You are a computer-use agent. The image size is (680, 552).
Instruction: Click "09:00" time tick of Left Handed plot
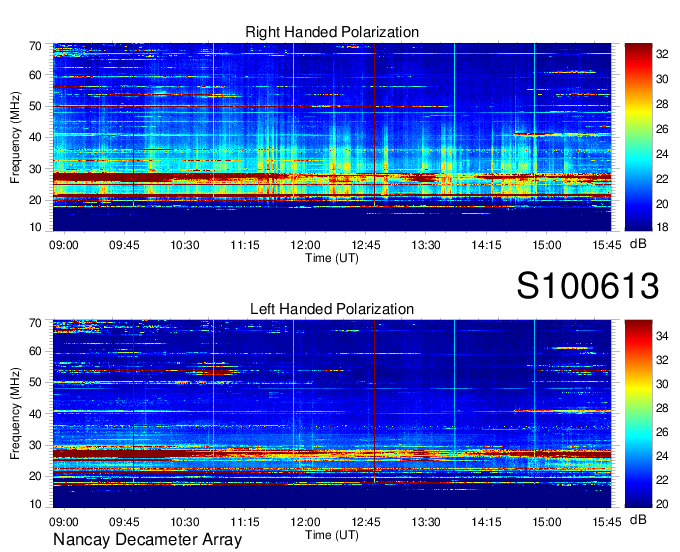(x=64, y=522)
